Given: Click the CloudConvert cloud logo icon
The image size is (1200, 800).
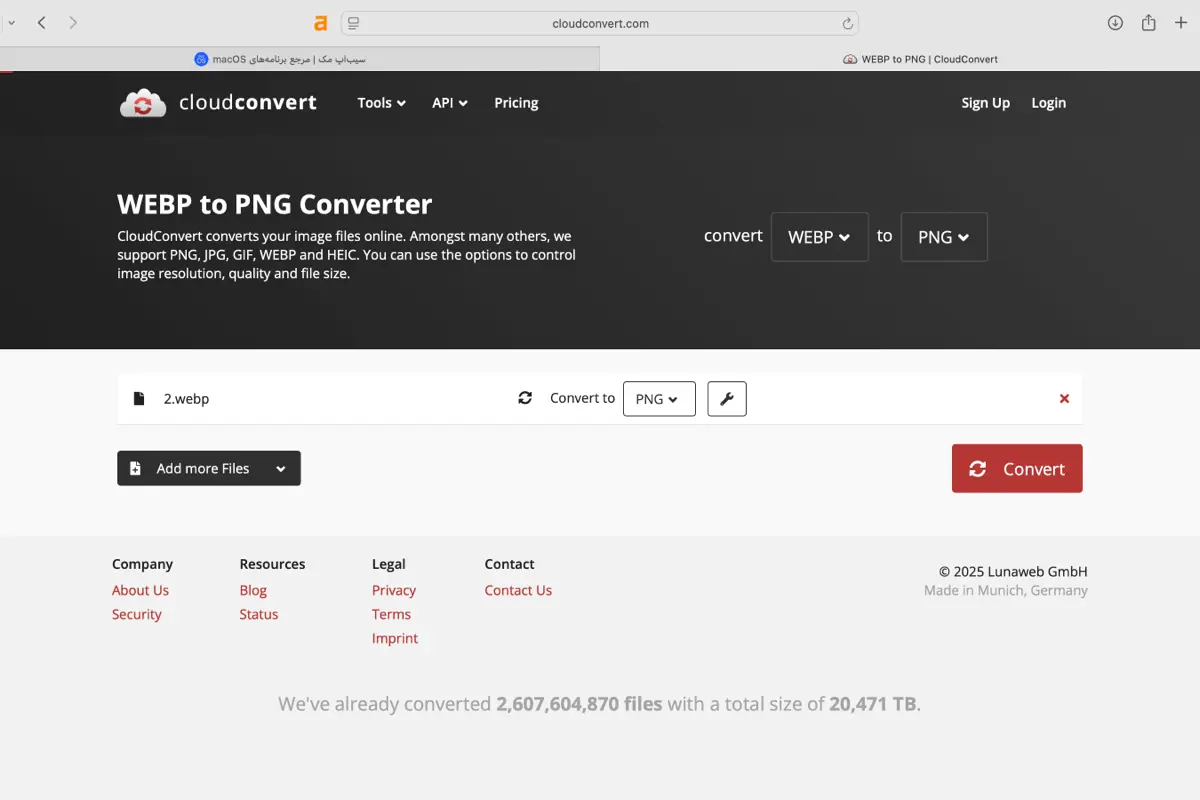Looking at the screenshot, I should 143,102.
